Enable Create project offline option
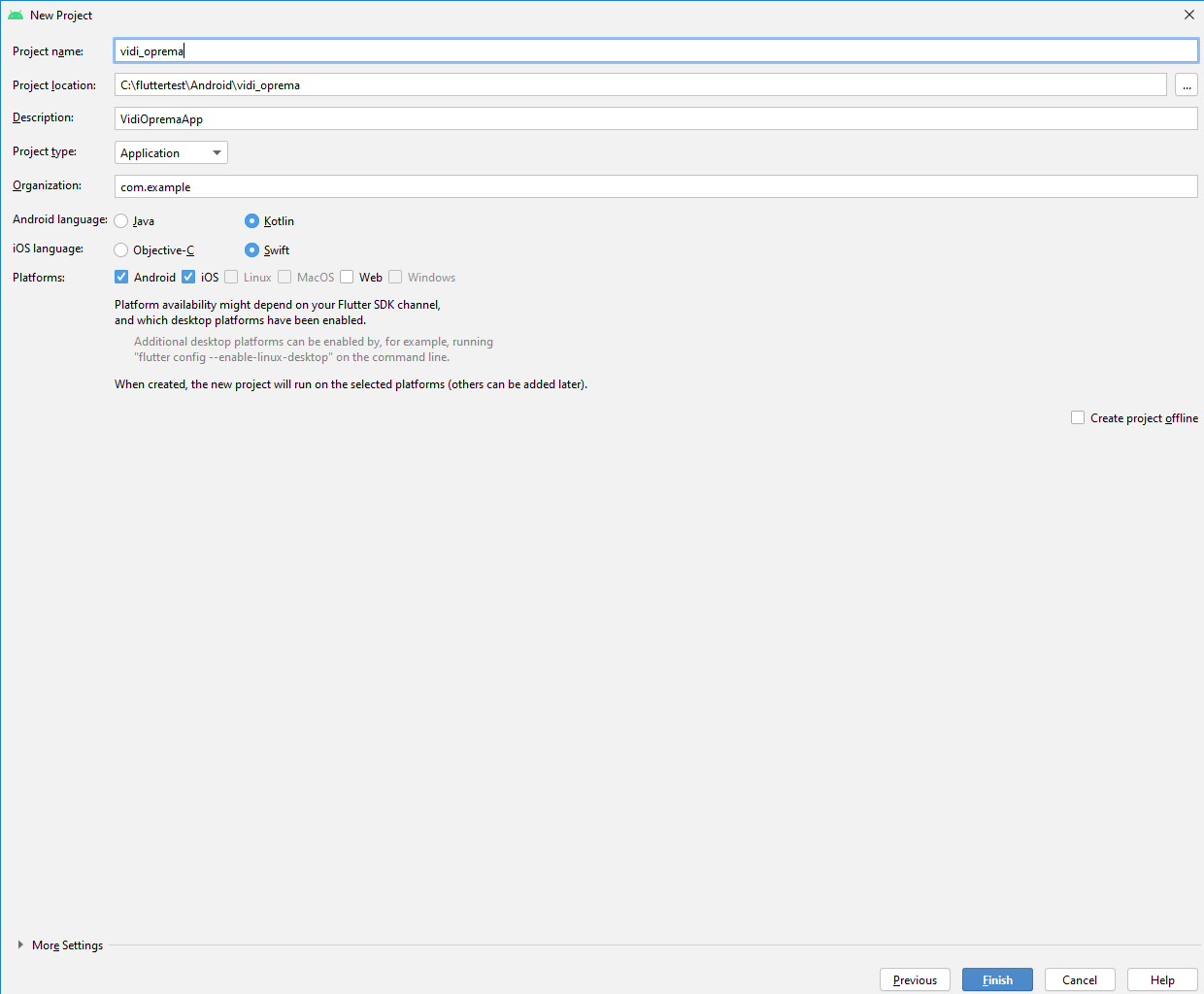The height and width of the screenshot is (994, 1204). click(x=1078, y=418)
